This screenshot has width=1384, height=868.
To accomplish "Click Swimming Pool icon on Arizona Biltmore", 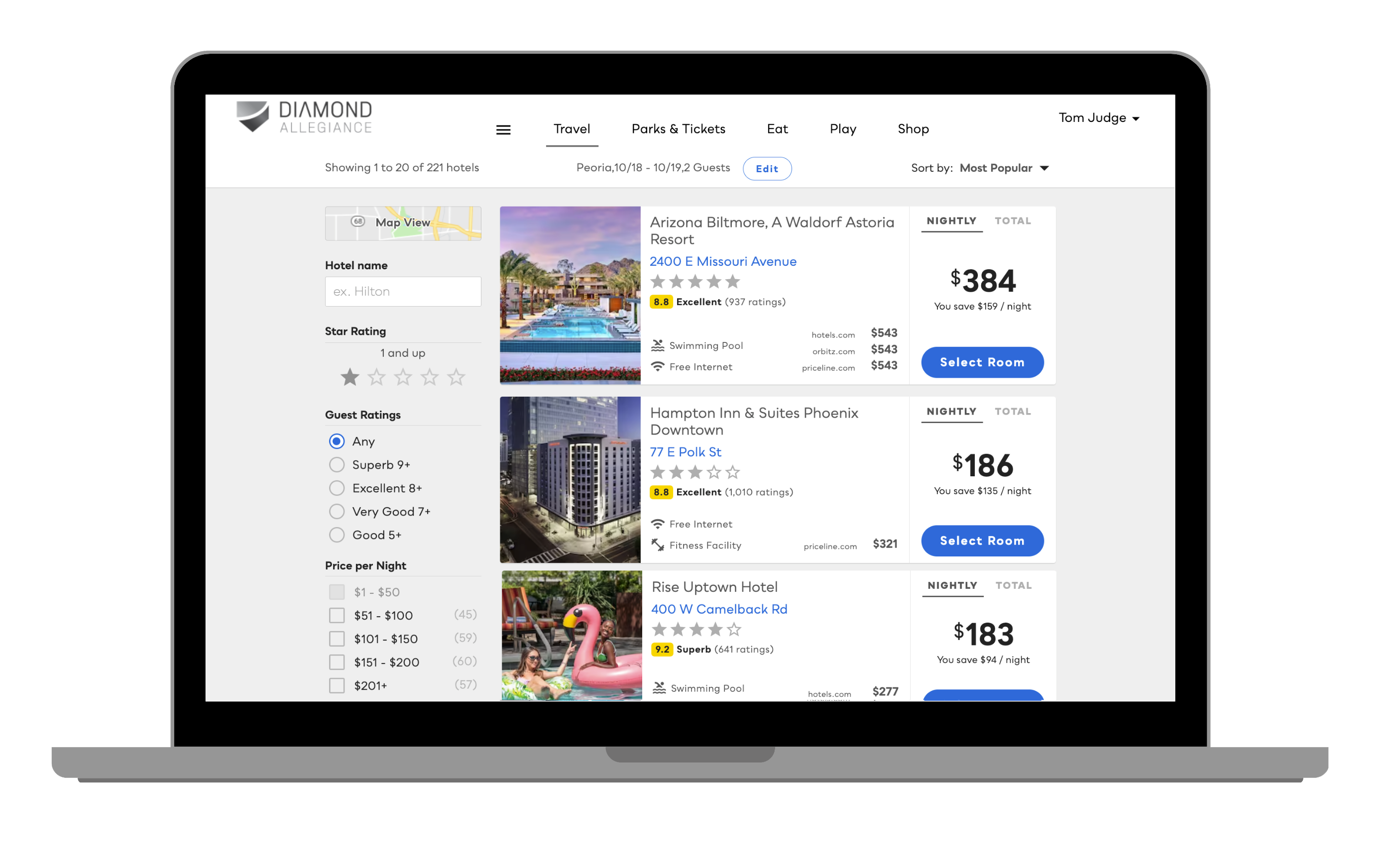I will pos(658,345).
